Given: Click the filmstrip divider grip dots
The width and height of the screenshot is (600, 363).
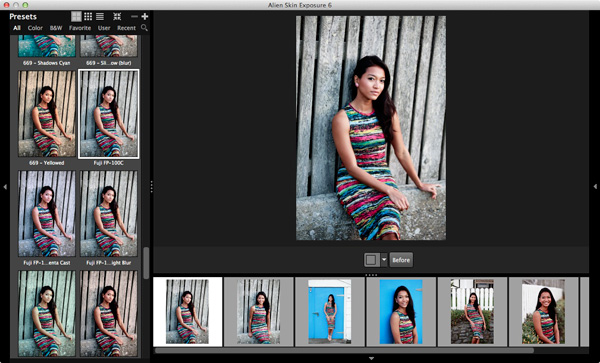Looking at the screenshot, I should tap(371, 275).
